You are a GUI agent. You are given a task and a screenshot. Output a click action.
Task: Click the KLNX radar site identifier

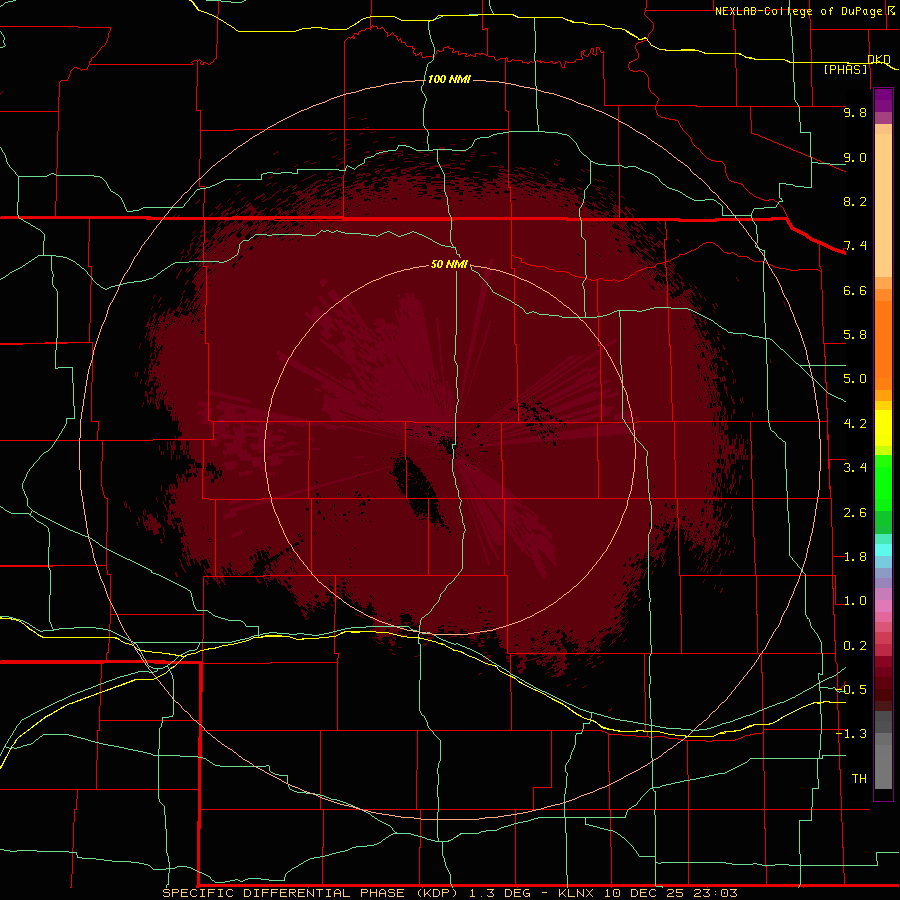pyautogui.click(x=577, y=893)
